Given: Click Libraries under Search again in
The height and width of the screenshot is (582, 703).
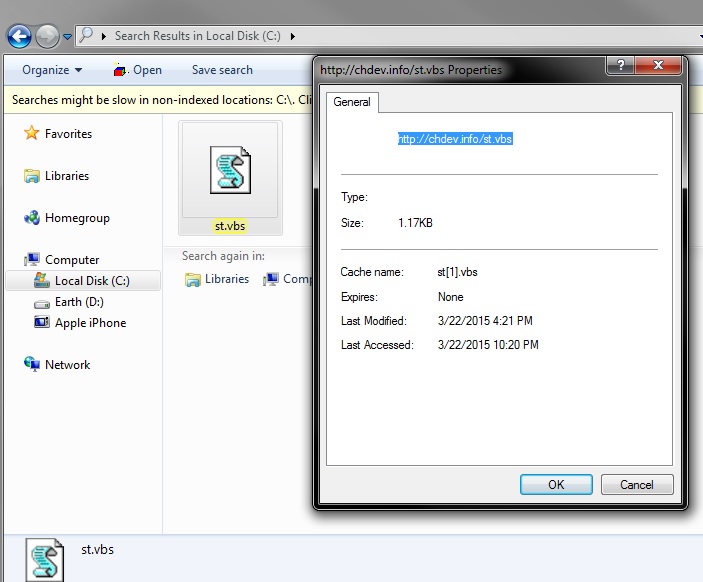Looking at the screenshot, I should tap(227, 279).
